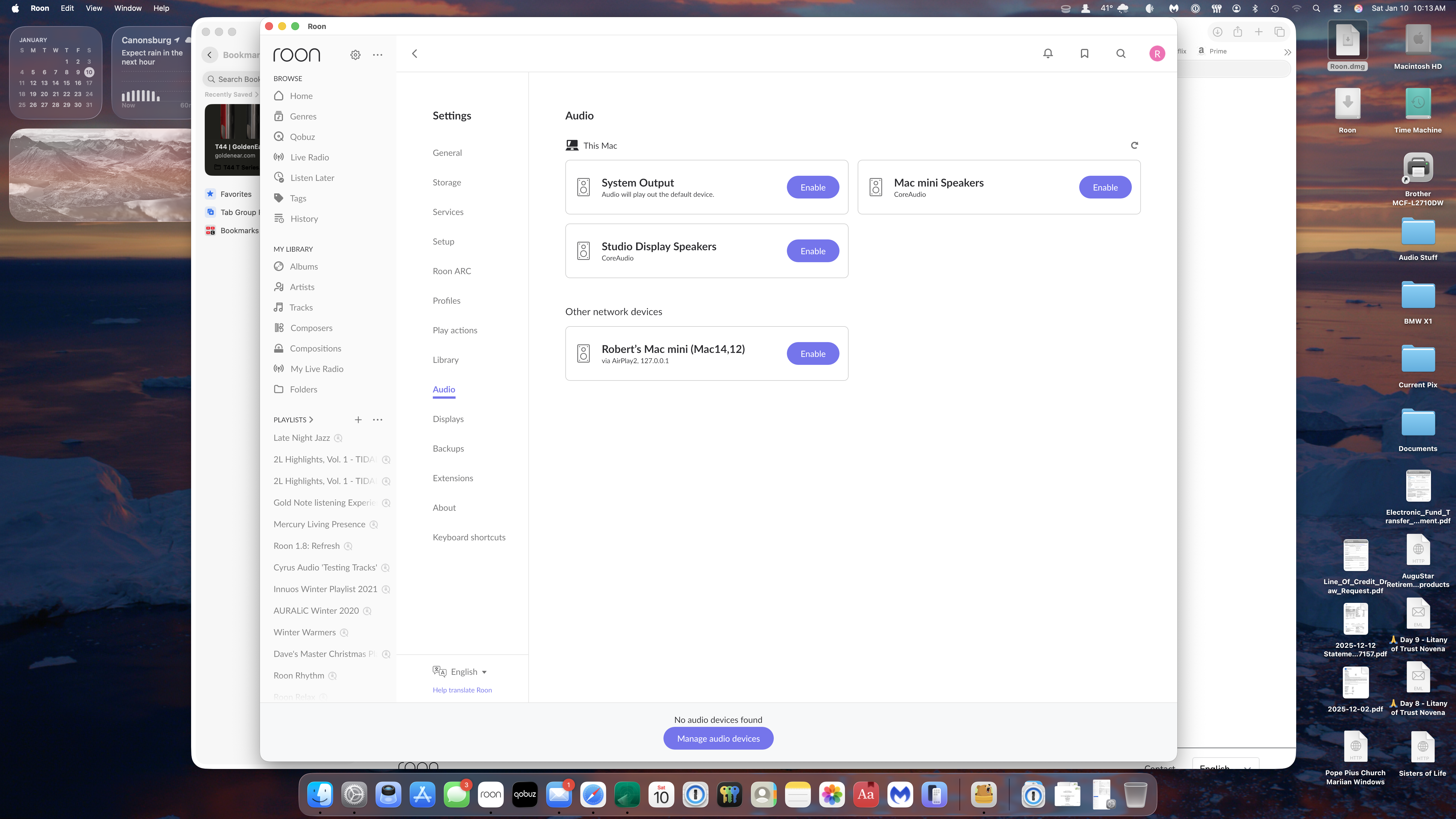1456x819 pixels.
Task: Open the Late Night Jazz playlist
Action: (301, 437)
